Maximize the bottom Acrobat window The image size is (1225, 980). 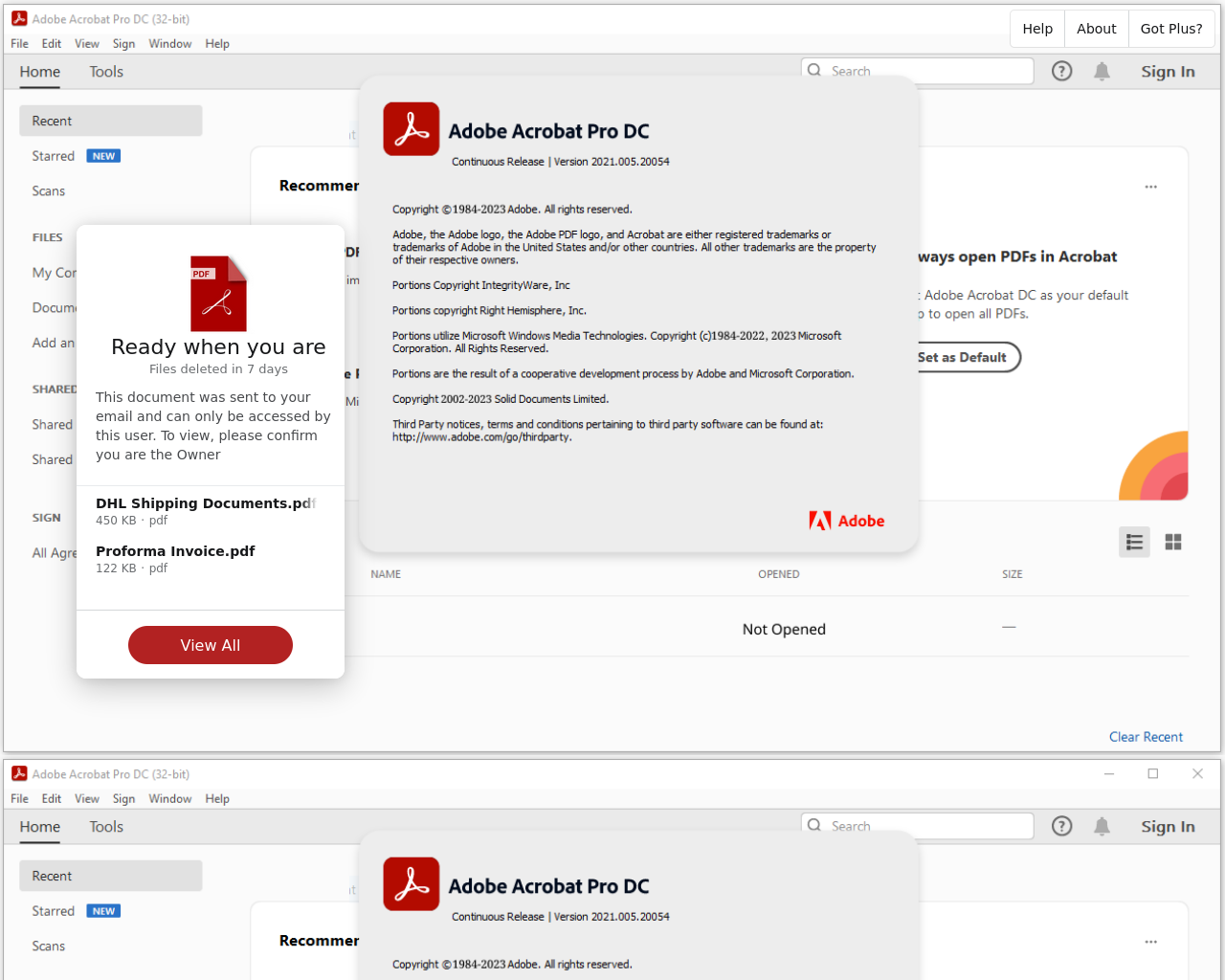pyautogui.click(x=1153, y=773)
